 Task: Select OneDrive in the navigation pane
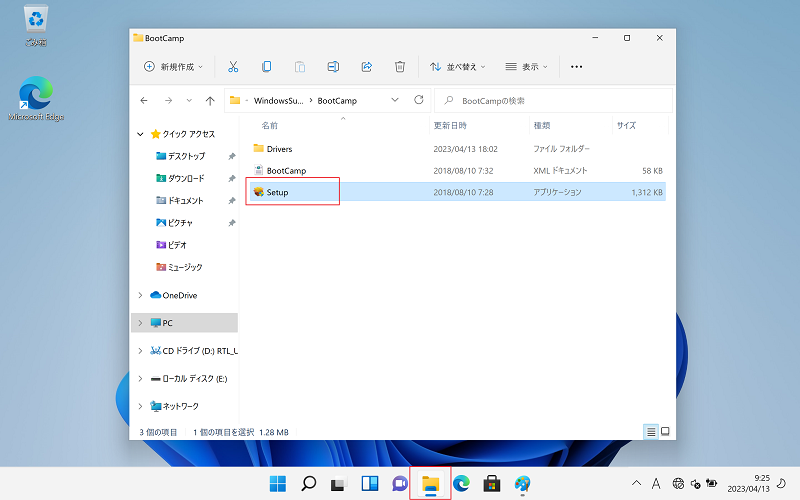click(x=180, y=295)
